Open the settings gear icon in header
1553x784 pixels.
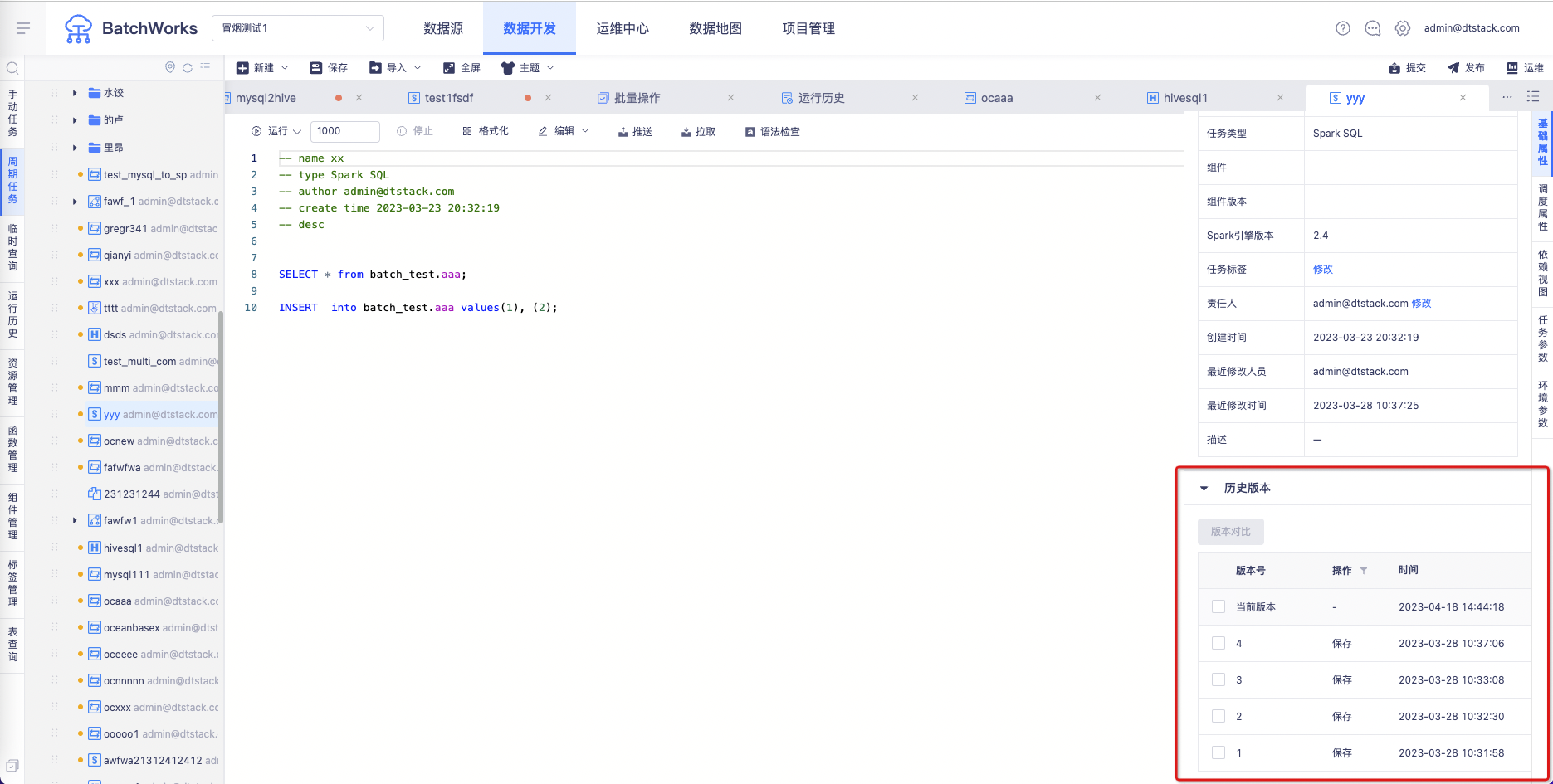[x=1402, y=28]
